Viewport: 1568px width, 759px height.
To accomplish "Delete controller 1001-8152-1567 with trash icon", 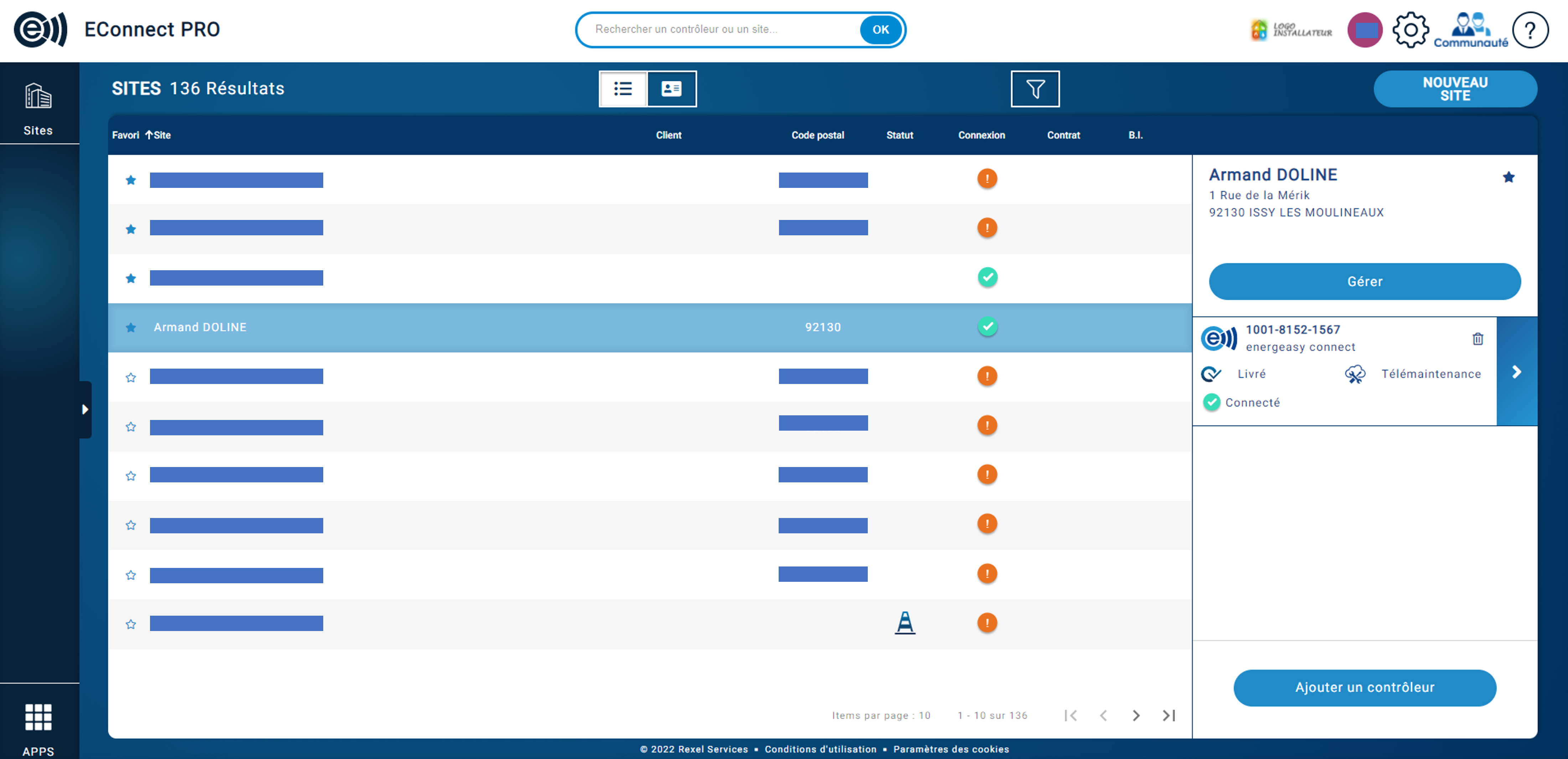I will tap(1478, 339).
